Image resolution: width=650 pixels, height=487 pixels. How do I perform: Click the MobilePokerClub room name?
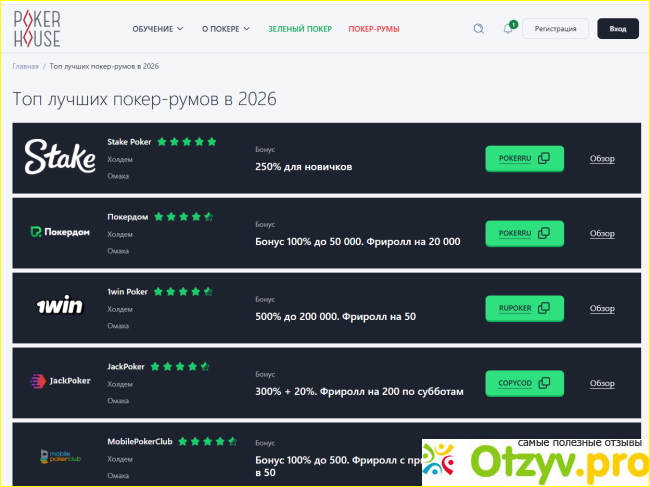[x=140, y=442]
